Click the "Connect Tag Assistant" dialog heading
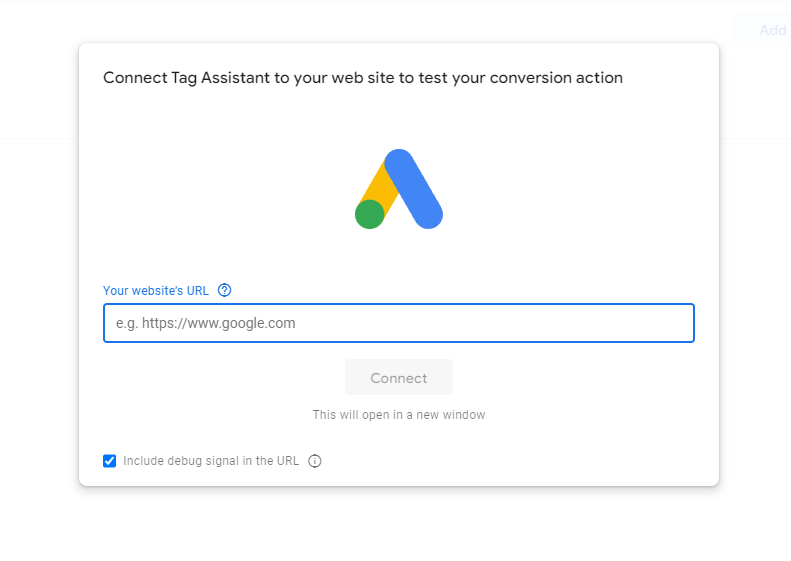Image resolution: width=791 pixels, height=561 pixels. (x=363, y=78)
